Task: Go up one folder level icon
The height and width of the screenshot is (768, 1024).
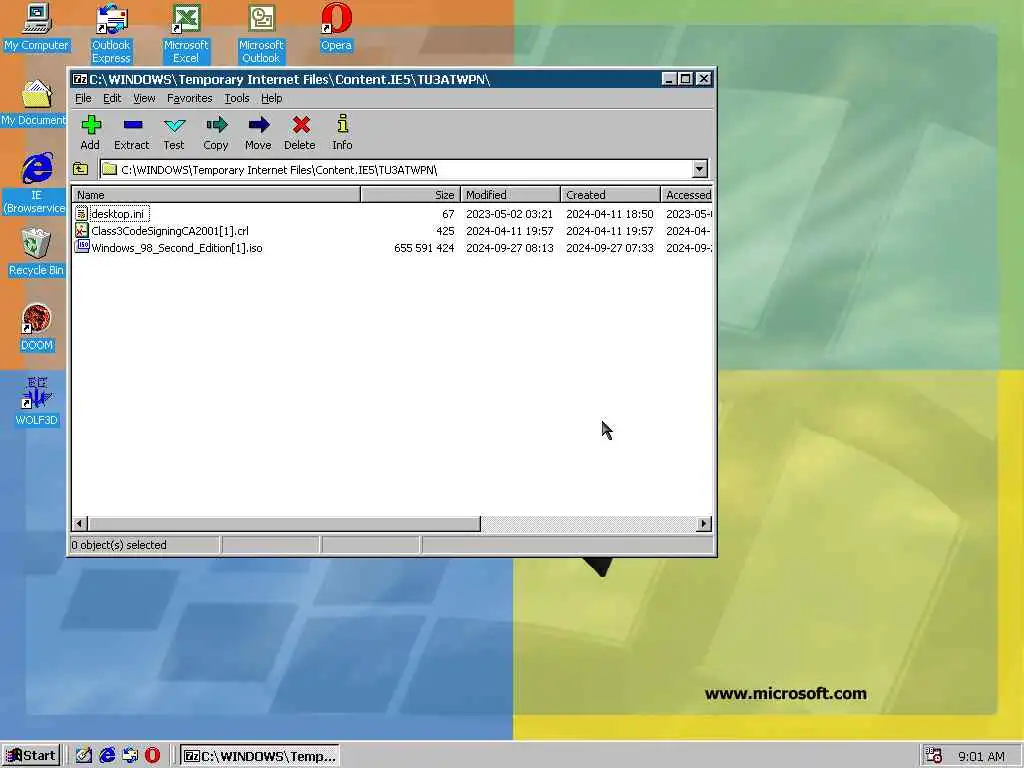Action: [x=80, y=169]
